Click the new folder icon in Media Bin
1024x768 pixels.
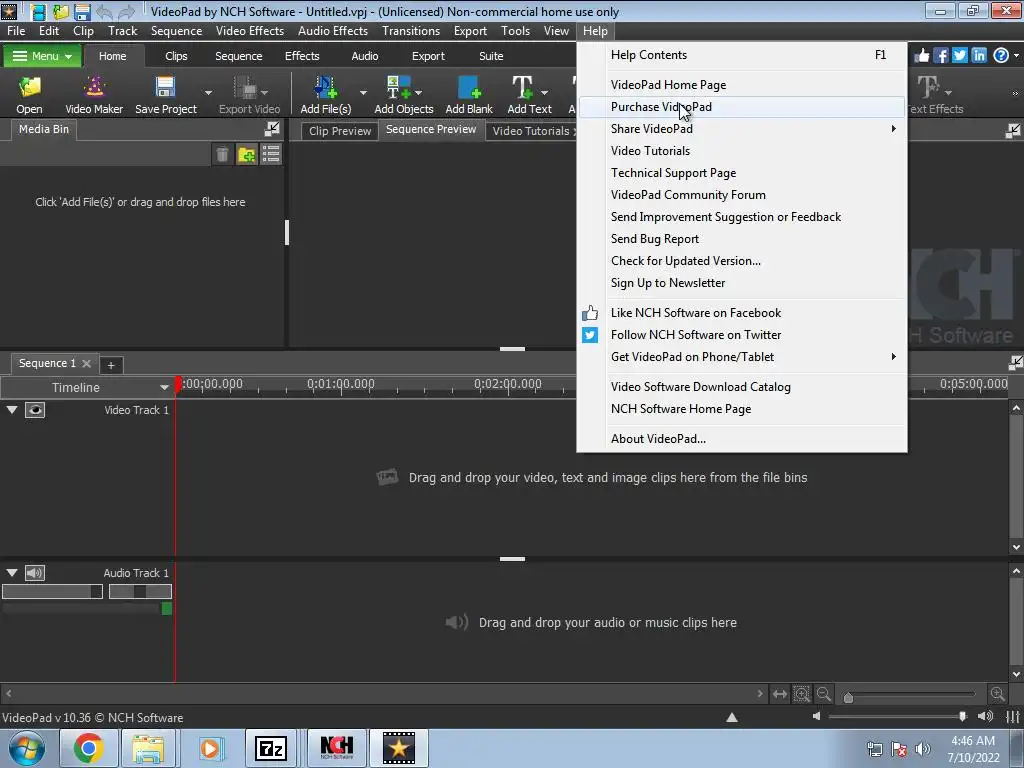pyautogui.click(x=247, y=155)
